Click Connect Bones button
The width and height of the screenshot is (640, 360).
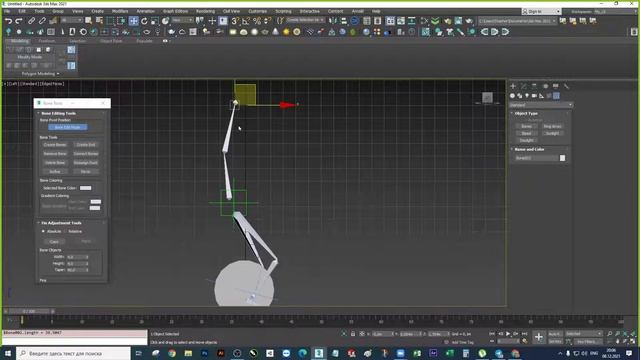(x=86, y=154)
